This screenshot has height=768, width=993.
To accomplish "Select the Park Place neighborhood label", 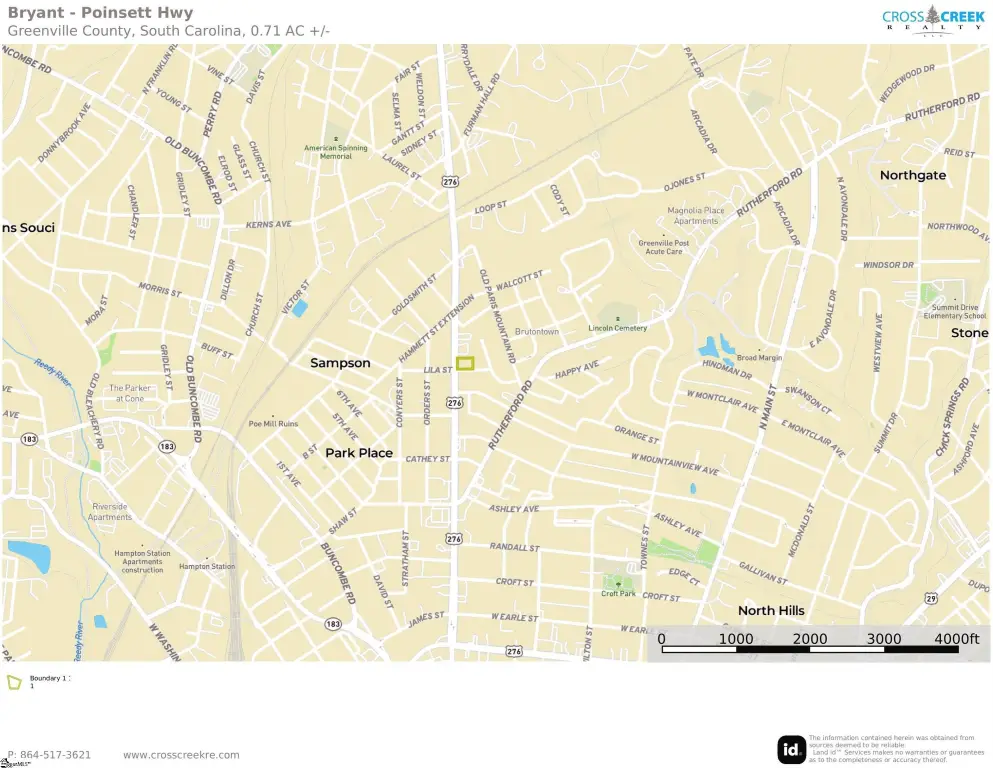I will point(359,453).
